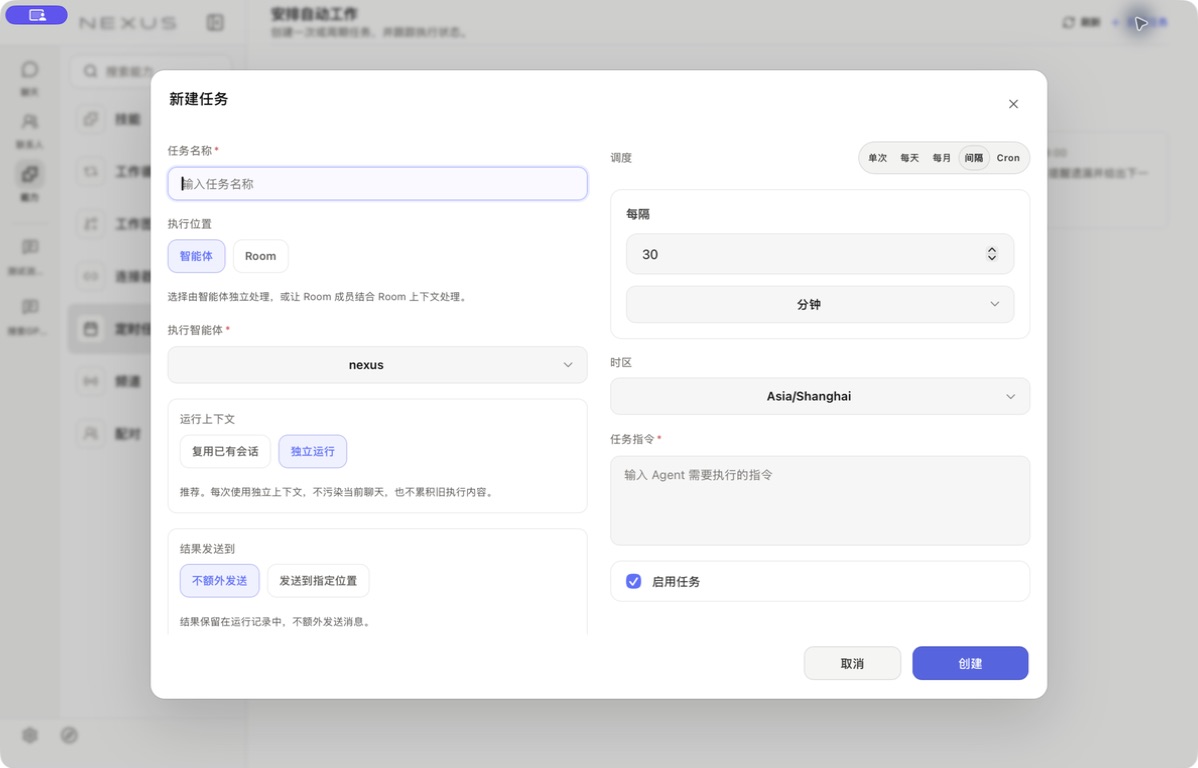Open the Asia/Shanghai timezone dropdown

pos(820,396)
